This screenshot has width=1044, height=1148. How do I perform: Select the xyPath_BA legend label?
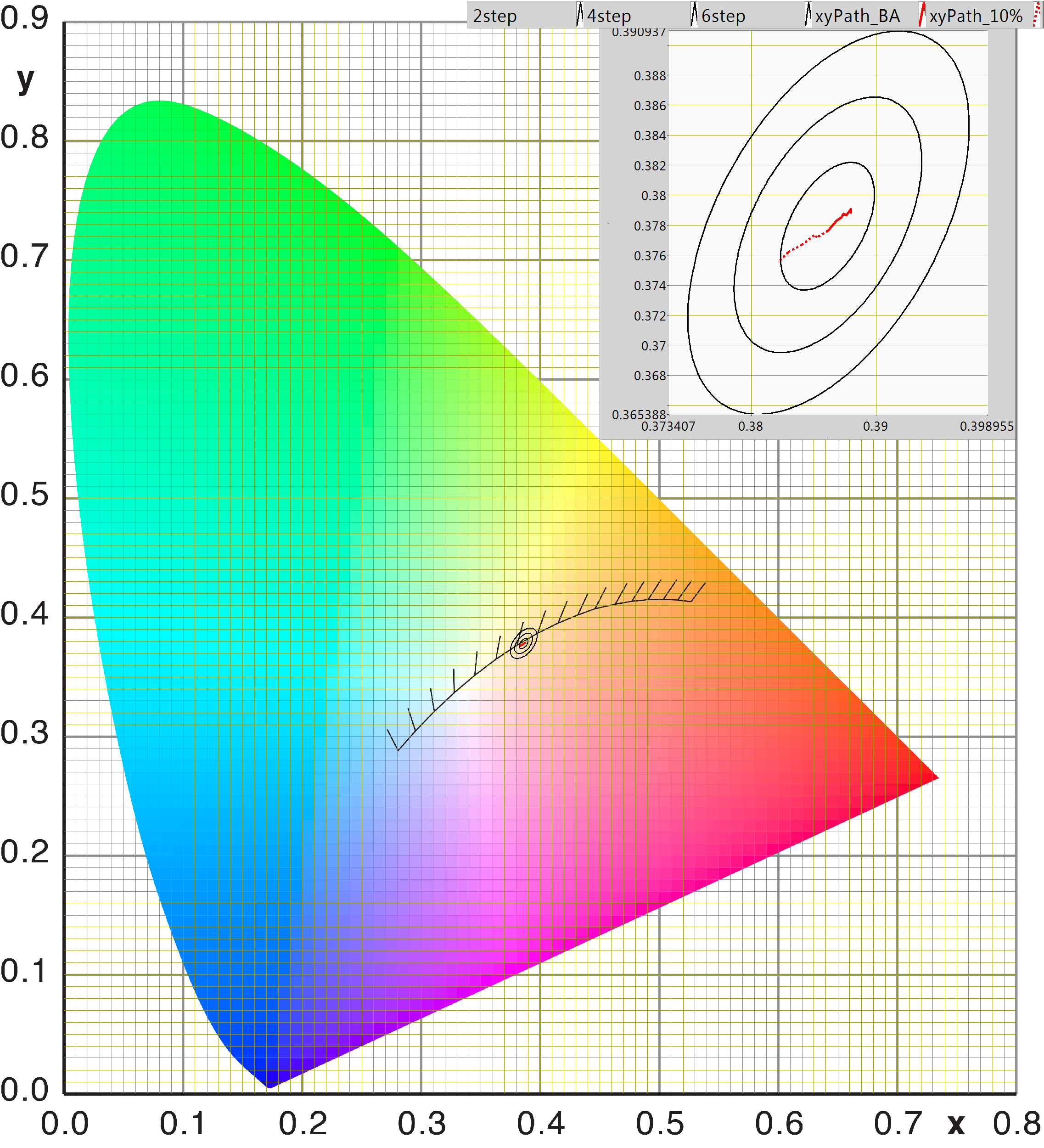point(857,16)
